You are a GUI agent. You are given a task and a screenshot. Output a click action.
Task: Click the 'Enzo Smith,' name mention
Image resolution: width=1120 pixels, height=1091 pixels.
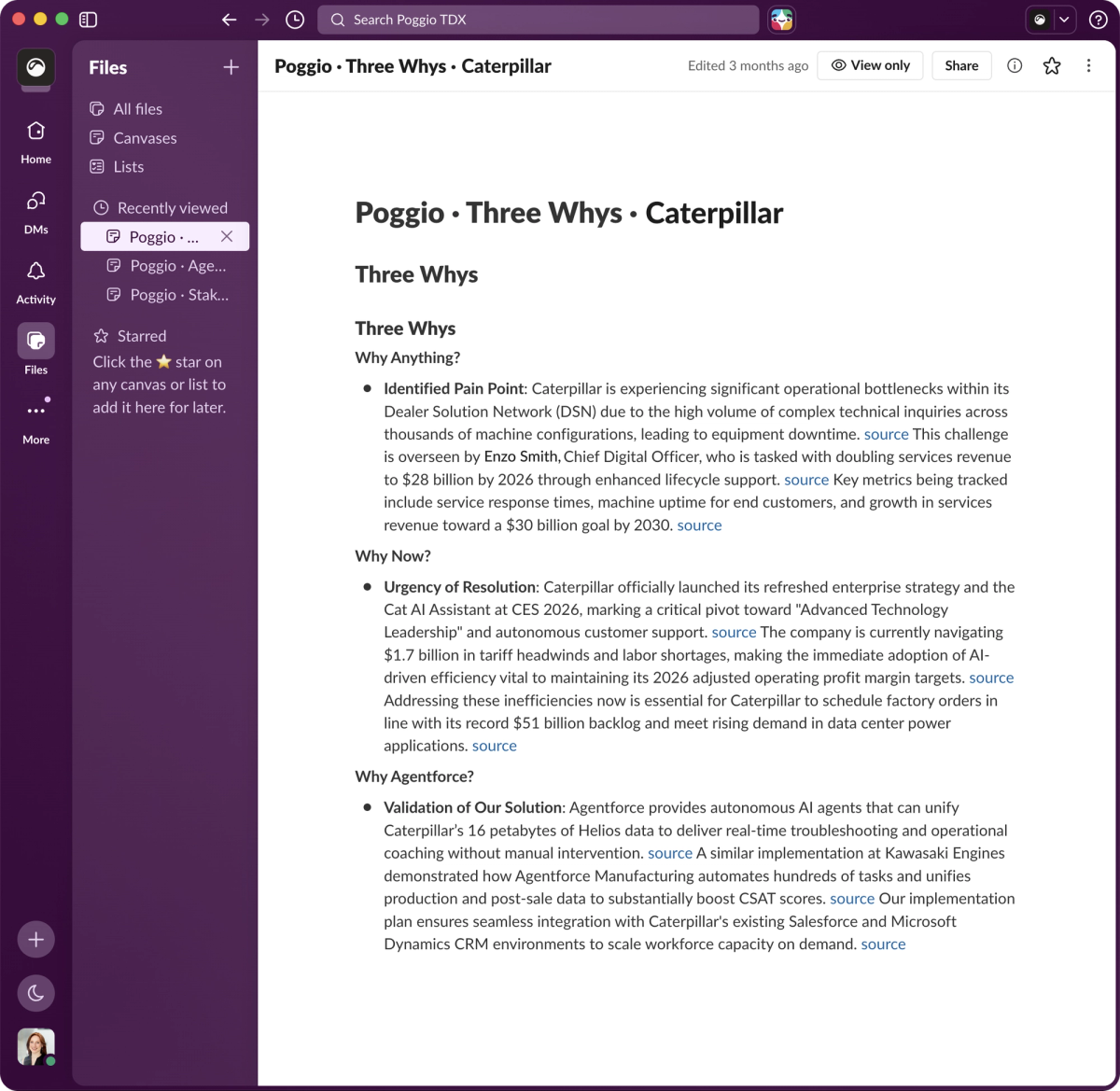click(x=523, y=456)
